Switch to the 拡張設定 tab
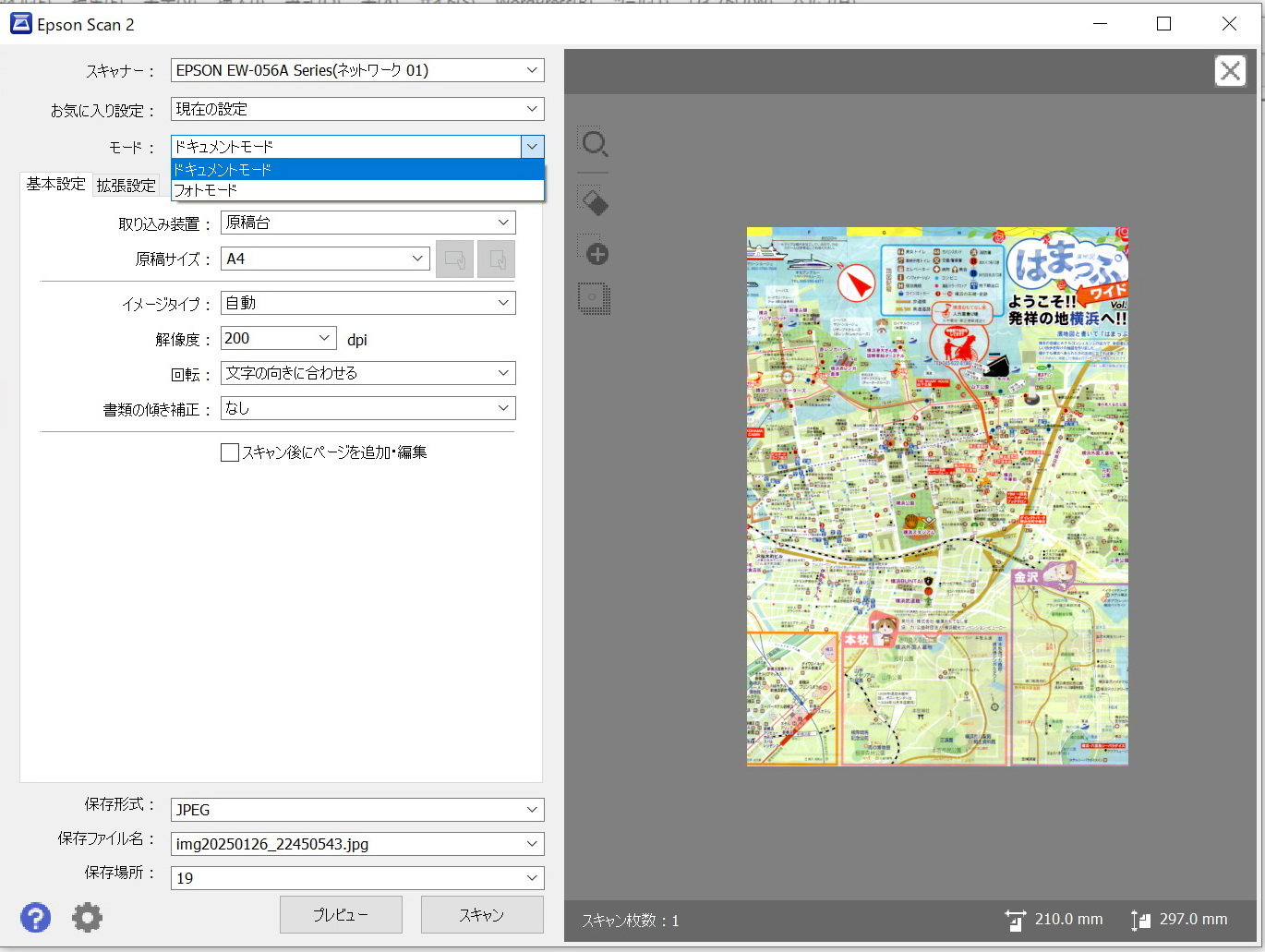This screenshot has height=952, width=1265. coord(126,186)
